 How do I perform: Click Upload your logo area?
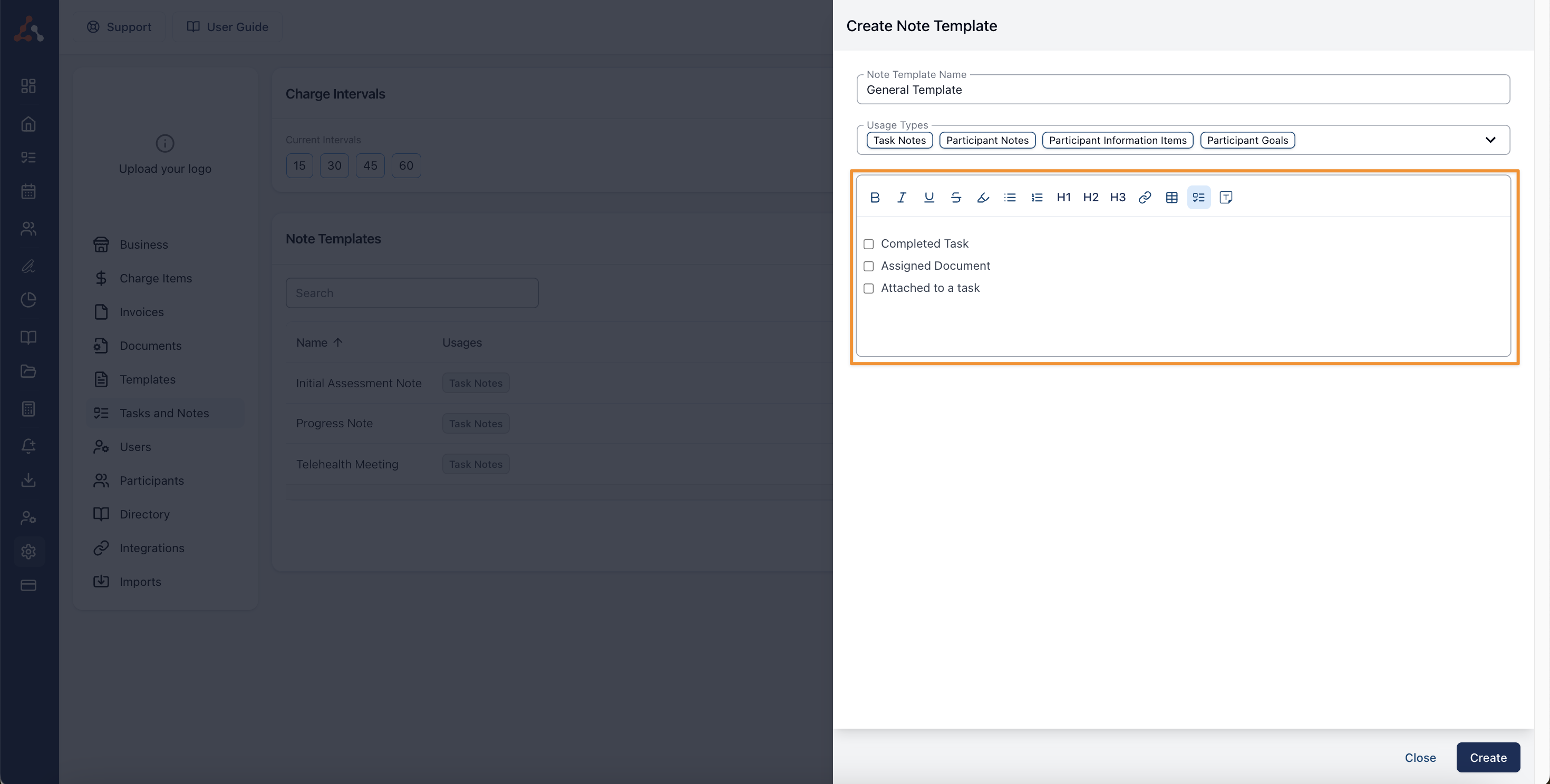(165, 154)
